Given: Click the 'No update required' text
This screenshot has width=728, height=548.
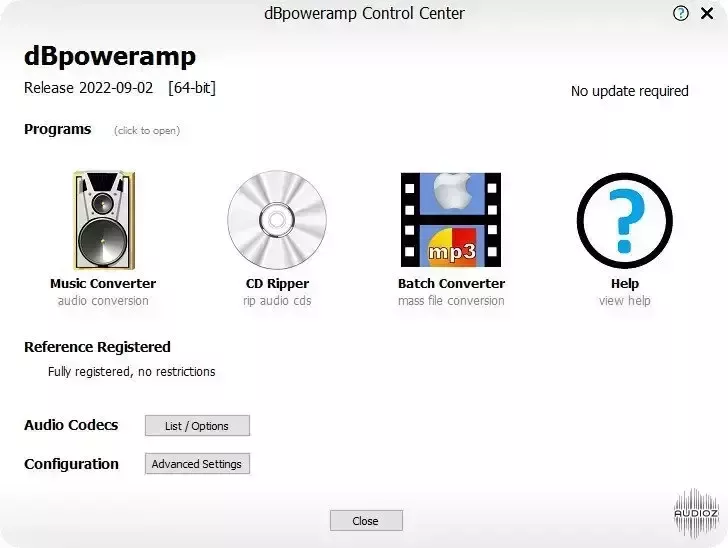Looking at the screenshot, I should pos(630,91).
